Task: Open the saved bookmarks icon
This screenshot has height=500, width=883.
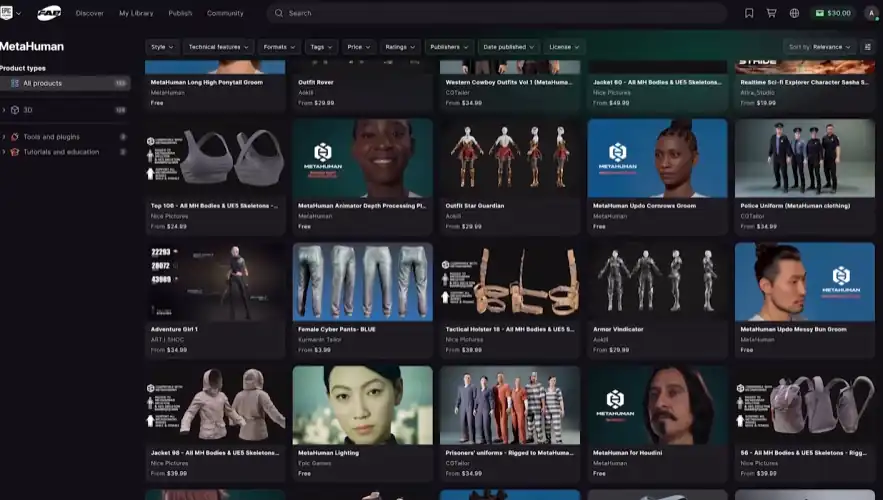Action: click(x=749, y=13)
